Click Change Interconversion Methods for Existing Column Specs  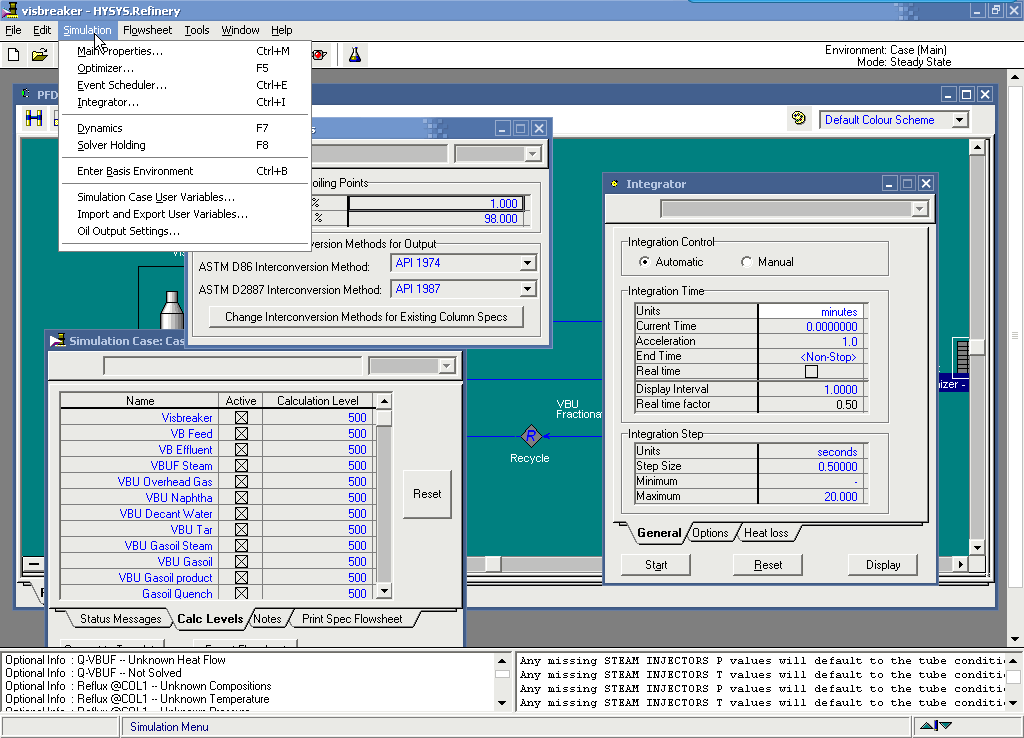[366, 317]
